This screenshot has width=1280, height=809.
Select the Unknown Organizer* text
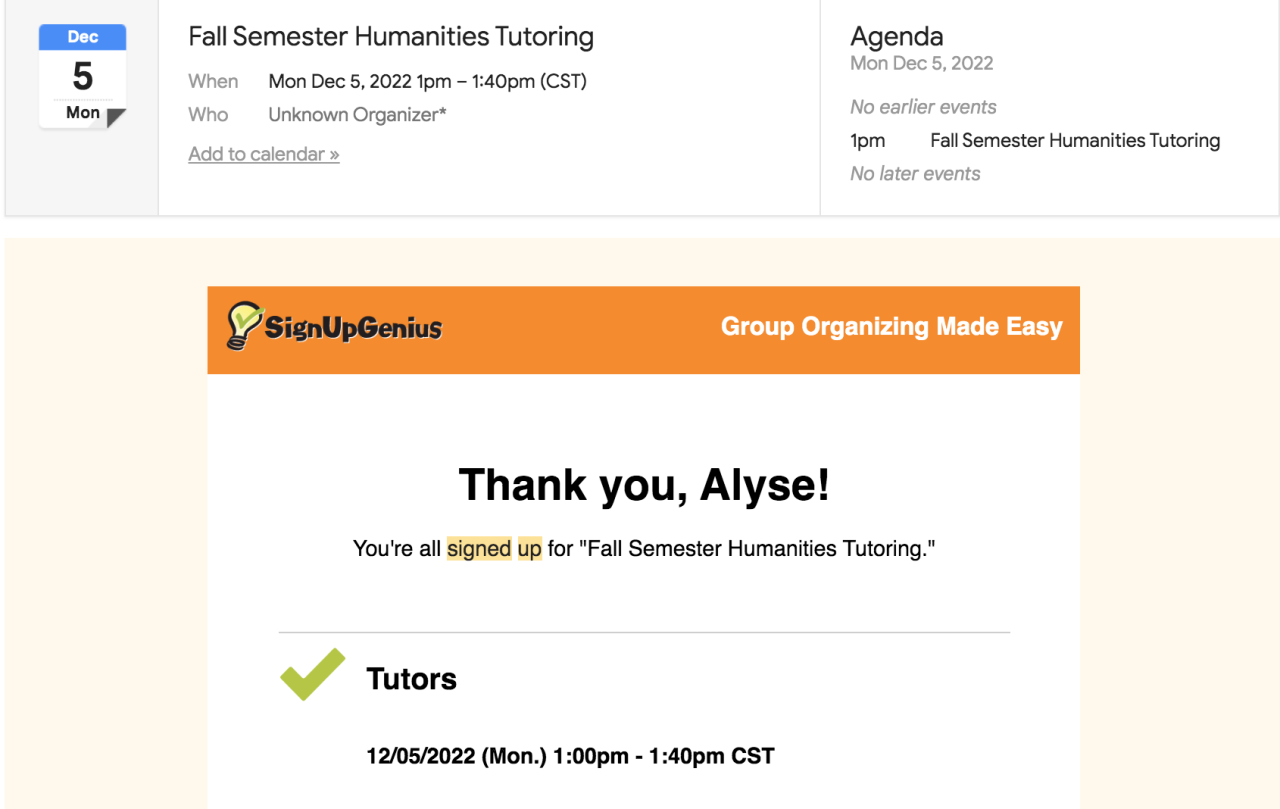(x=357, y=115)
